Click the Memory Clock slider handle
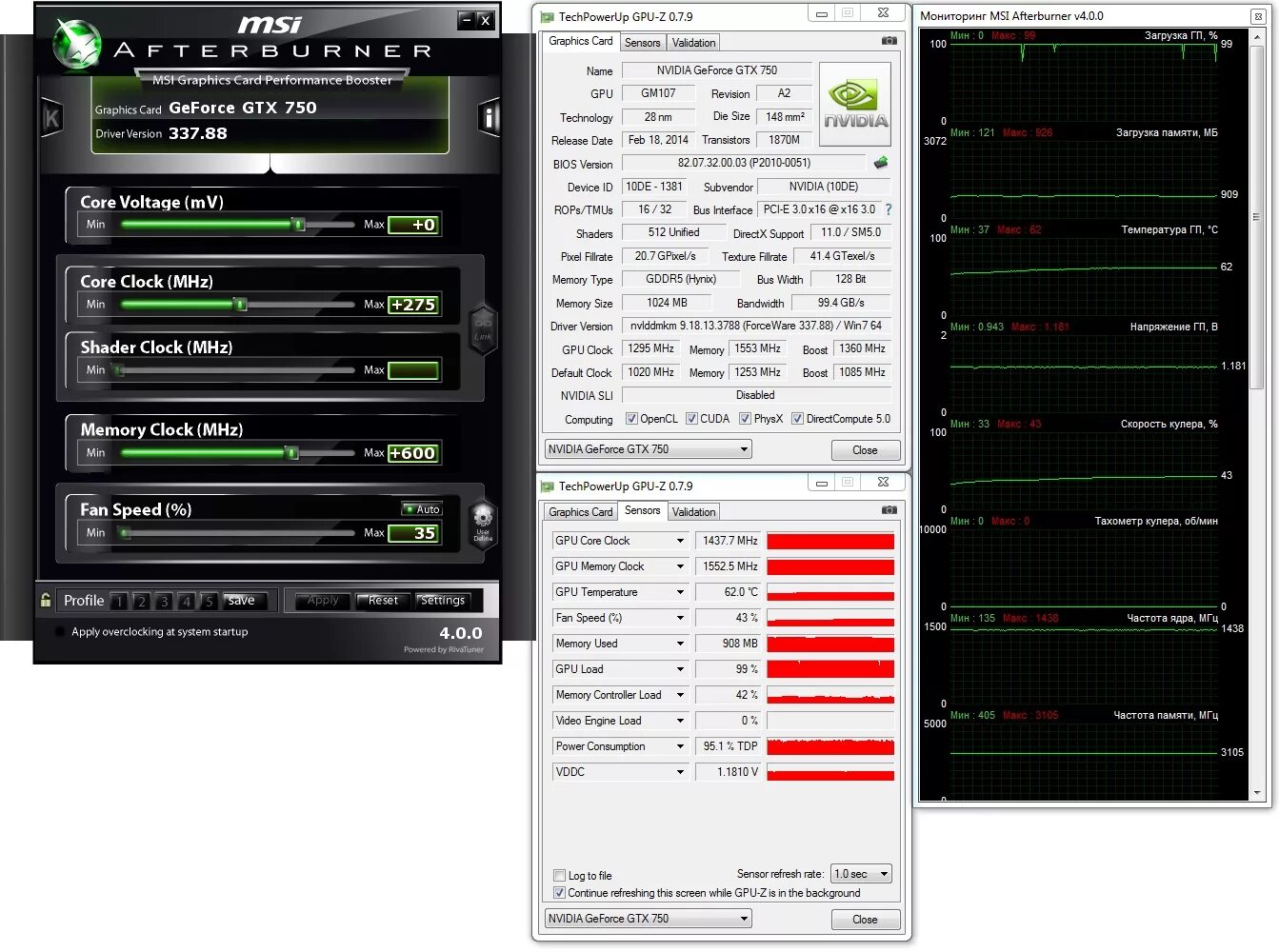1279x952 pixels. pos(291,453)
